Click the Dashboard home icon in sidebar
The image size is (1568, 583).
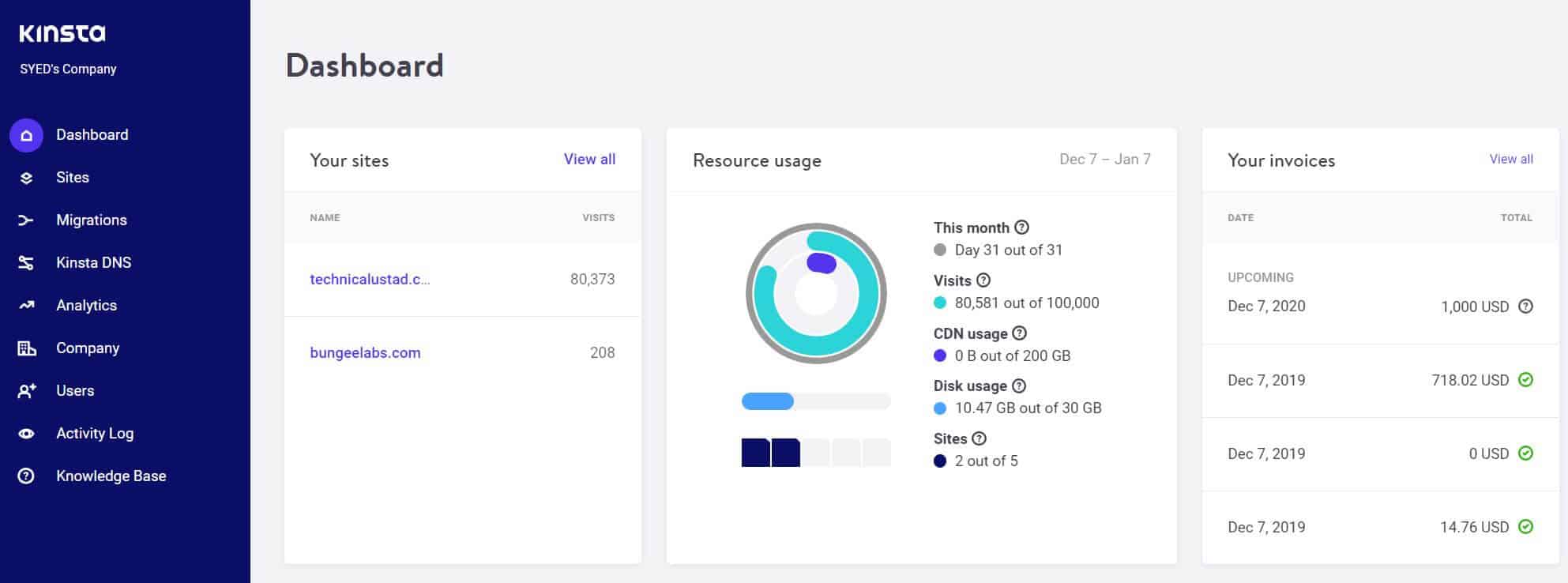pyautogui.click(x=26, y=135)
